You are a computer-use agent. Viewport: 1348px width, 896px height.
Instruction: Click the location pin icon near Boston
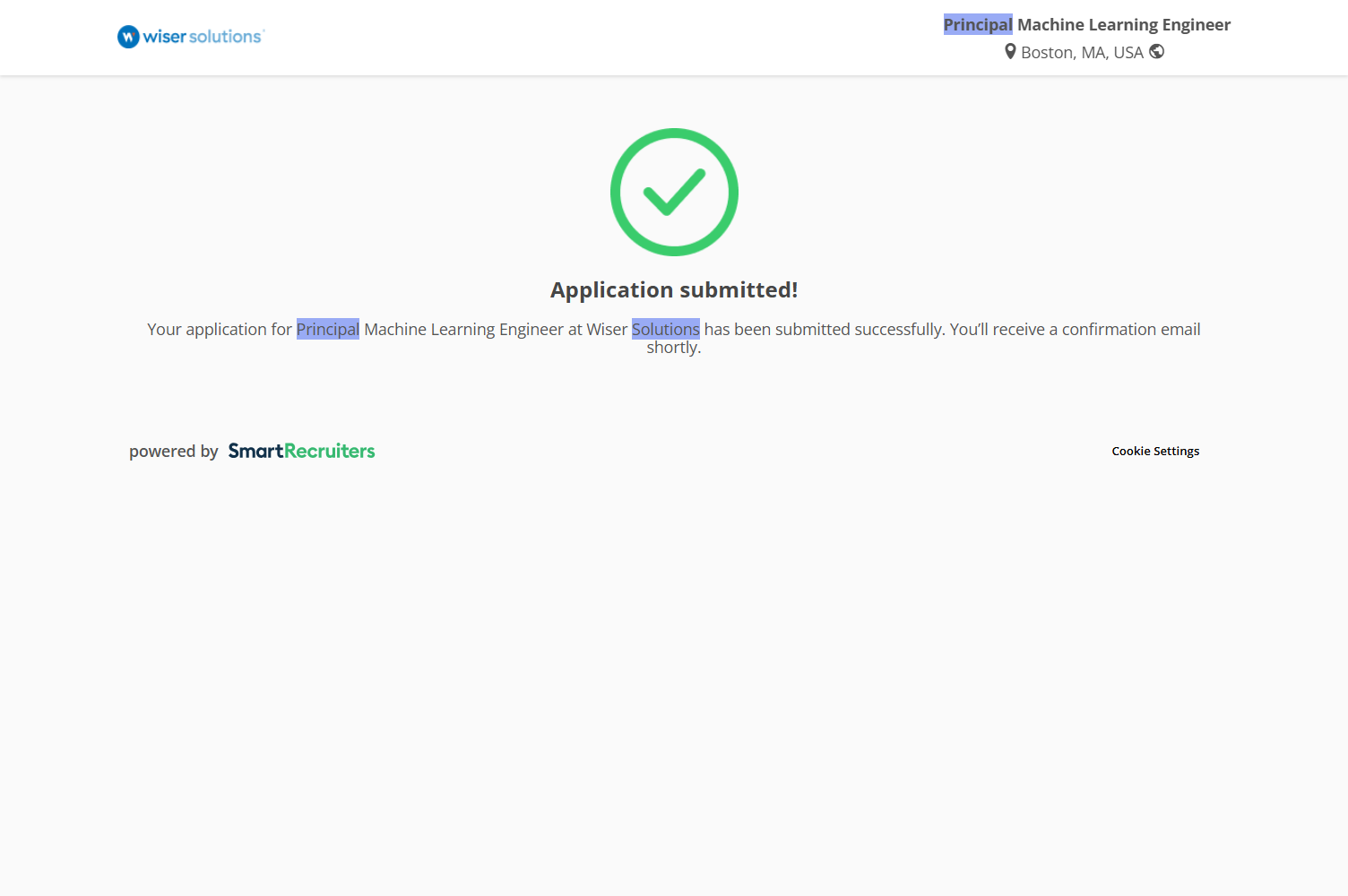tap(1010, 52)
